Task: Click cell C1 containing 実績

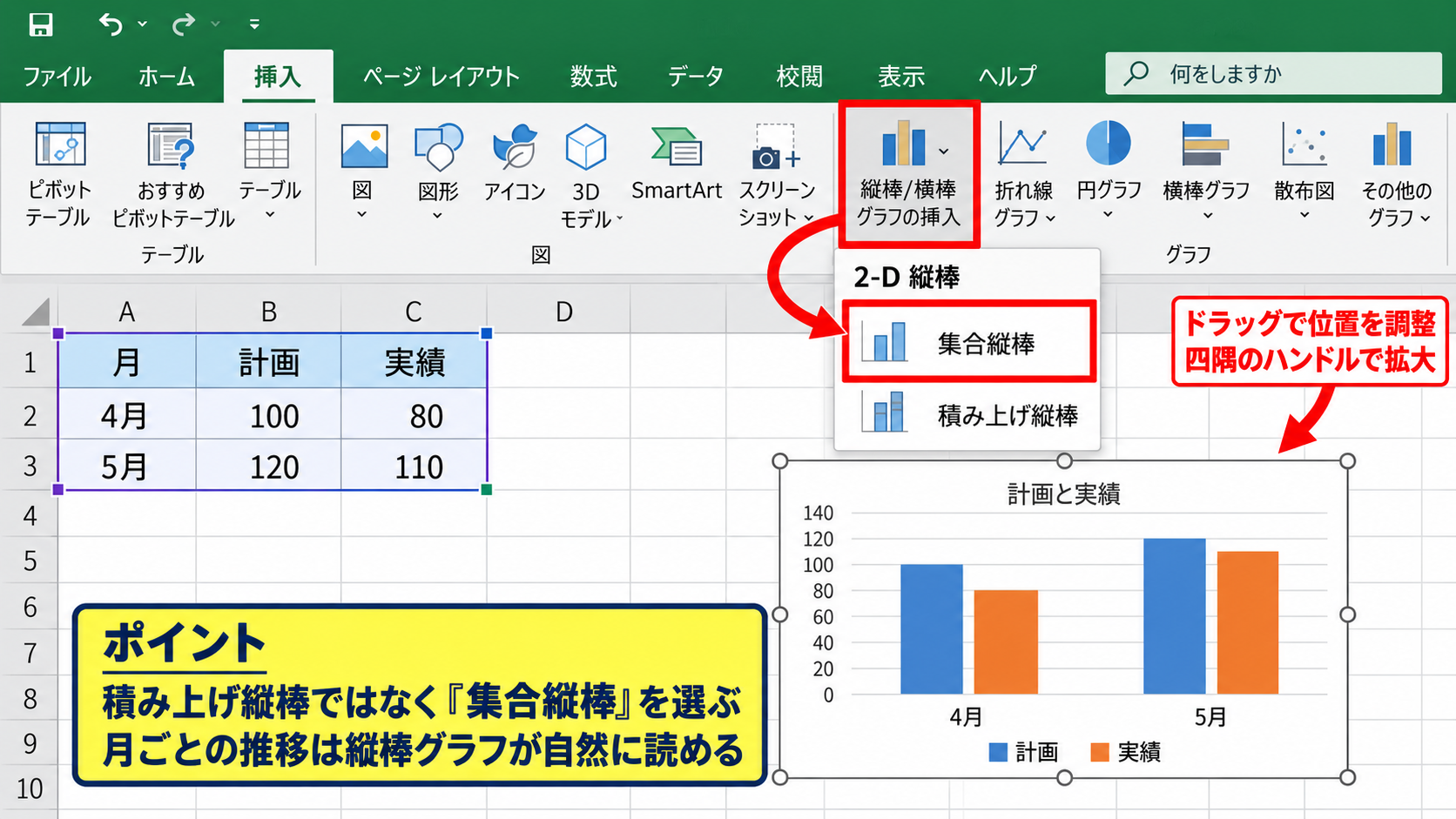Action: pyautogui.click(x=415, y=362)
